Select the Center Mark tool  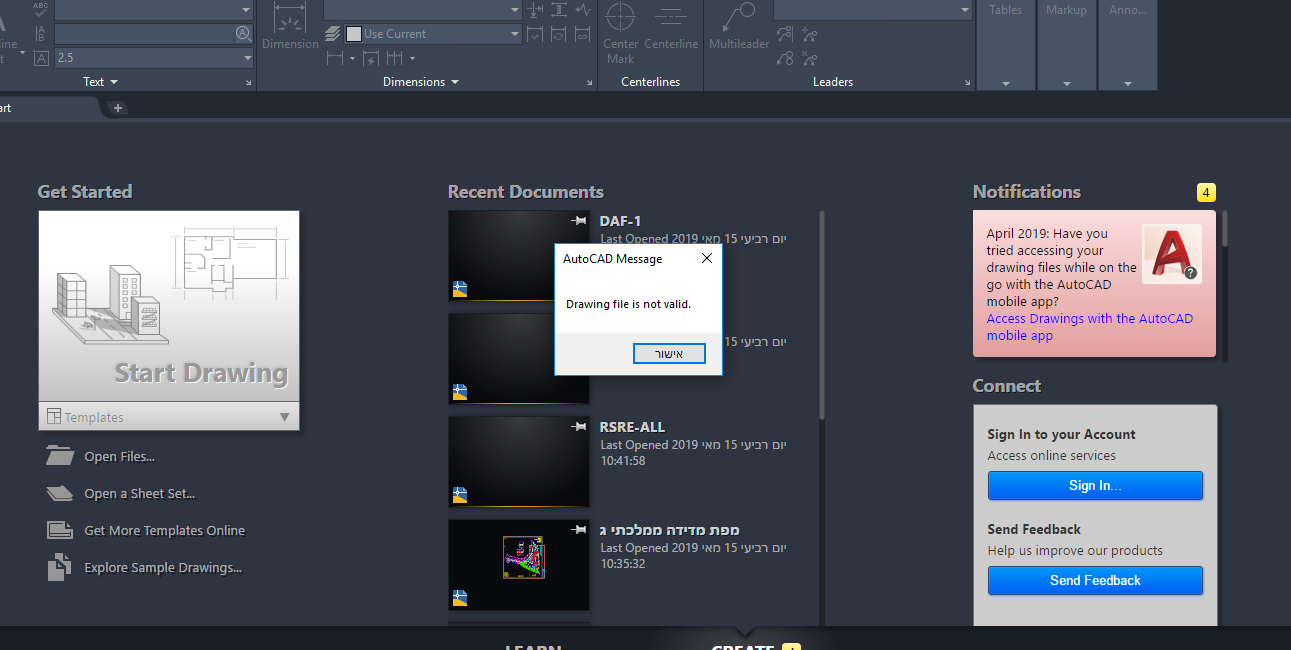coord(620,33)
